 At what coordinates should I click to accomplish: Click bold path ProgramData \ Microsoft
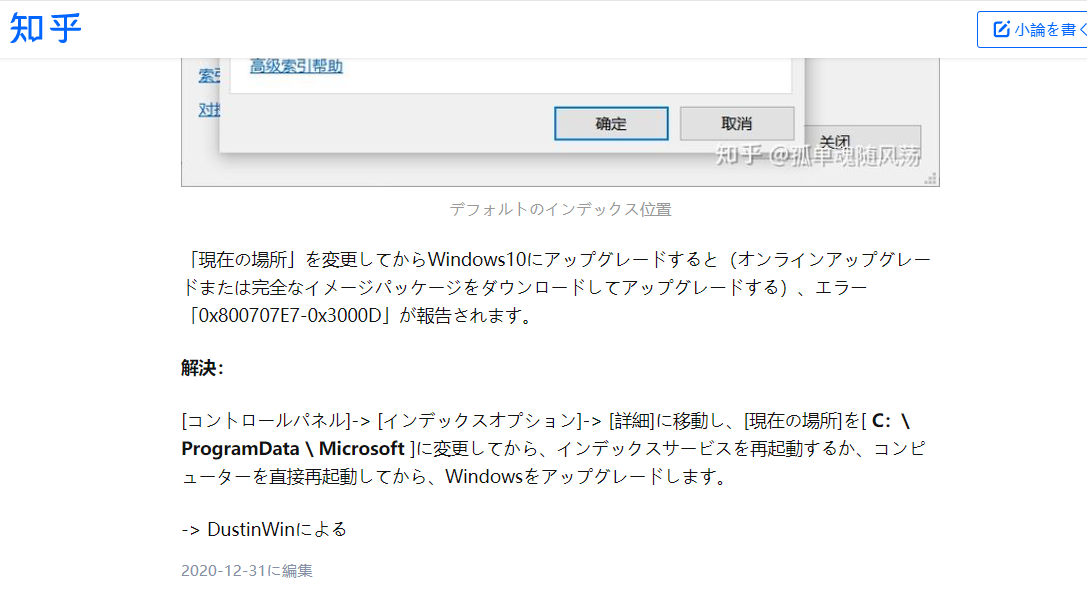coord(293,449)
